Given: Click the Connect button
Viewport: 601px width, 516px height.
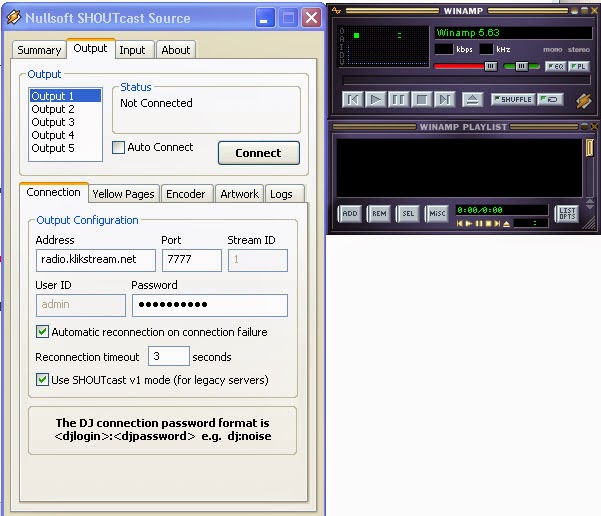Looking at the screenshot, I should [x=259, y=153].
